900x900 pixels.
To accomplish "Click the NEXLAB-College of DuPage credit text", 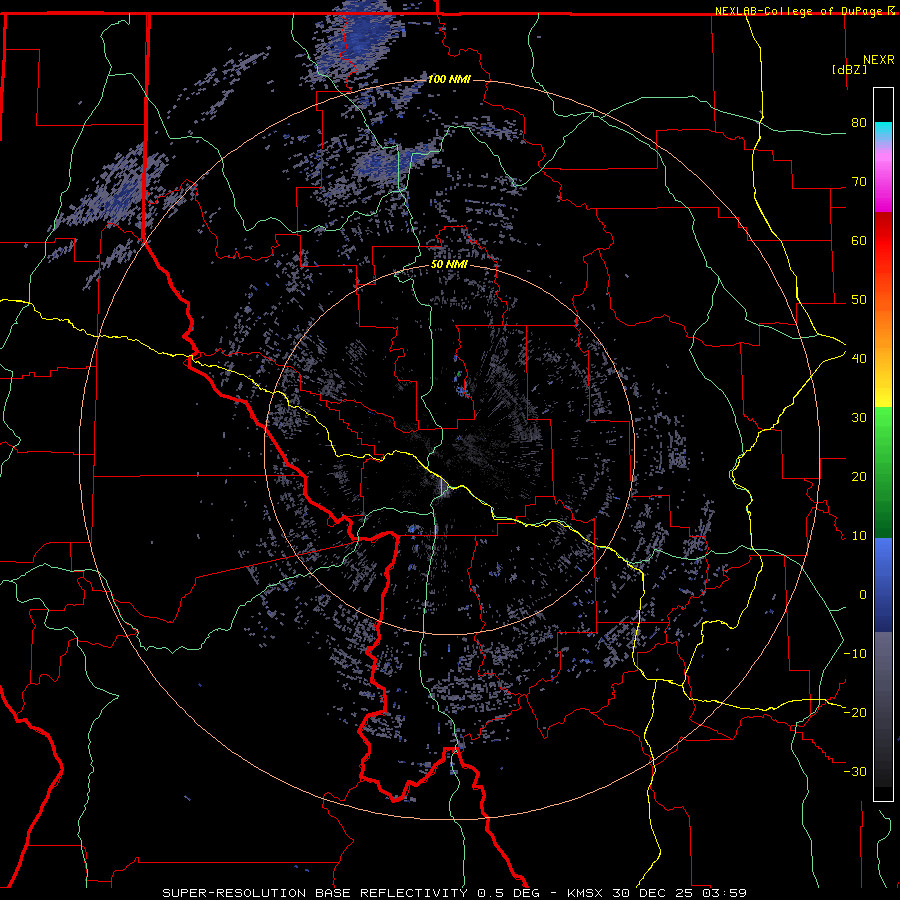I will tap(798, 11).
